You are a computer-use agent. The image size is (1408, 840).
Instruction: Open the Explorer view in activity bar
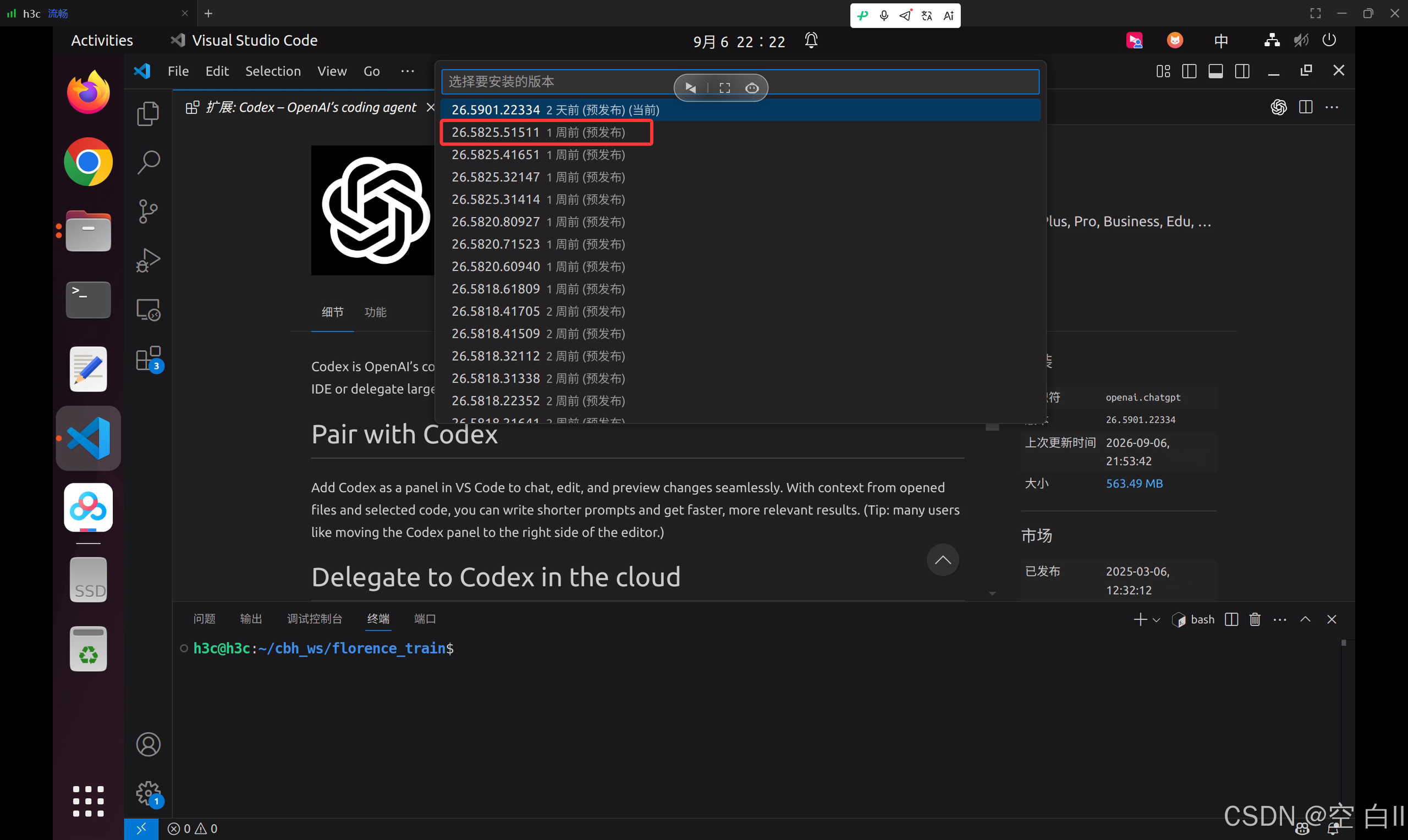[148, 114]
